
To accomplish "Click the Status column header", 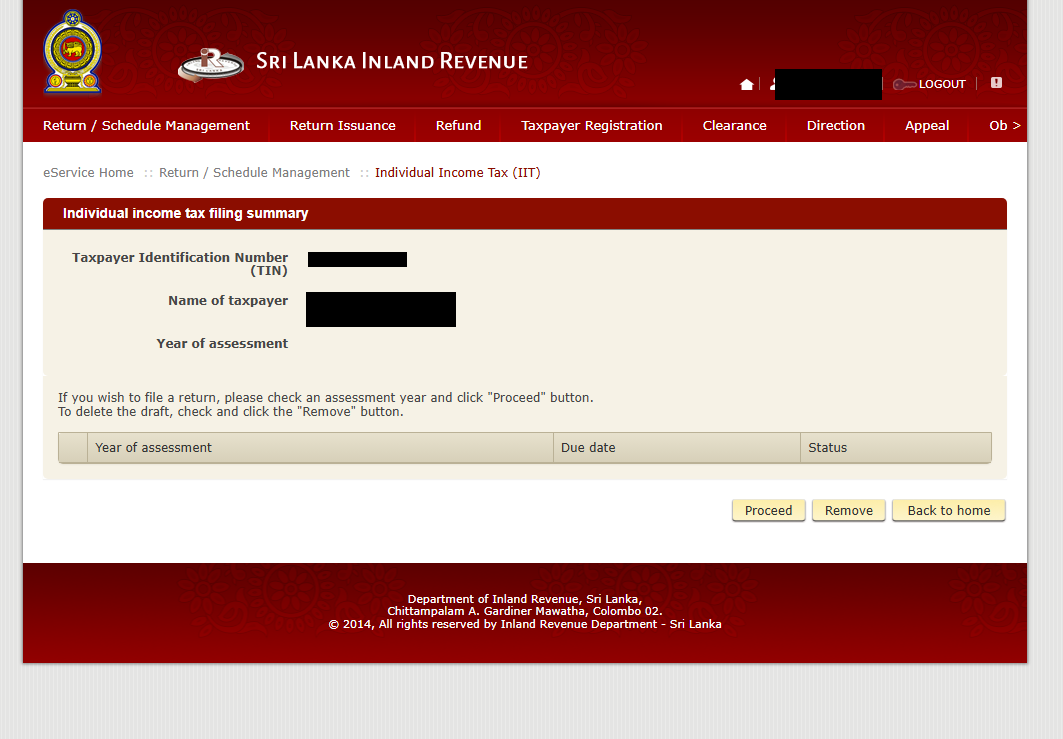I will coord(896,447).
